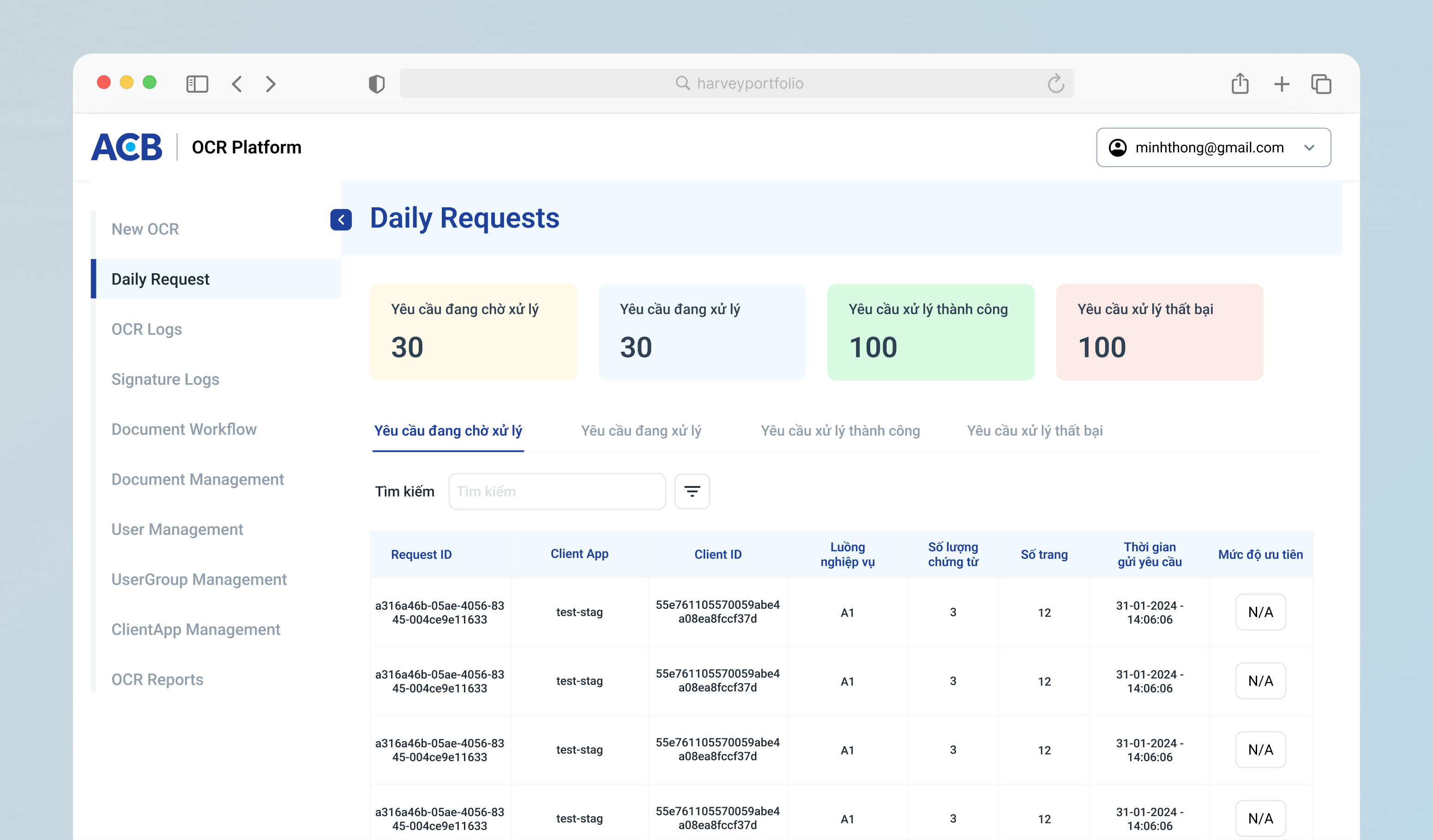The width and height of the screenshot is (1433, 840).
Task: Open N/A priority dropdown in first row
Action: [x=1259, y=612]
